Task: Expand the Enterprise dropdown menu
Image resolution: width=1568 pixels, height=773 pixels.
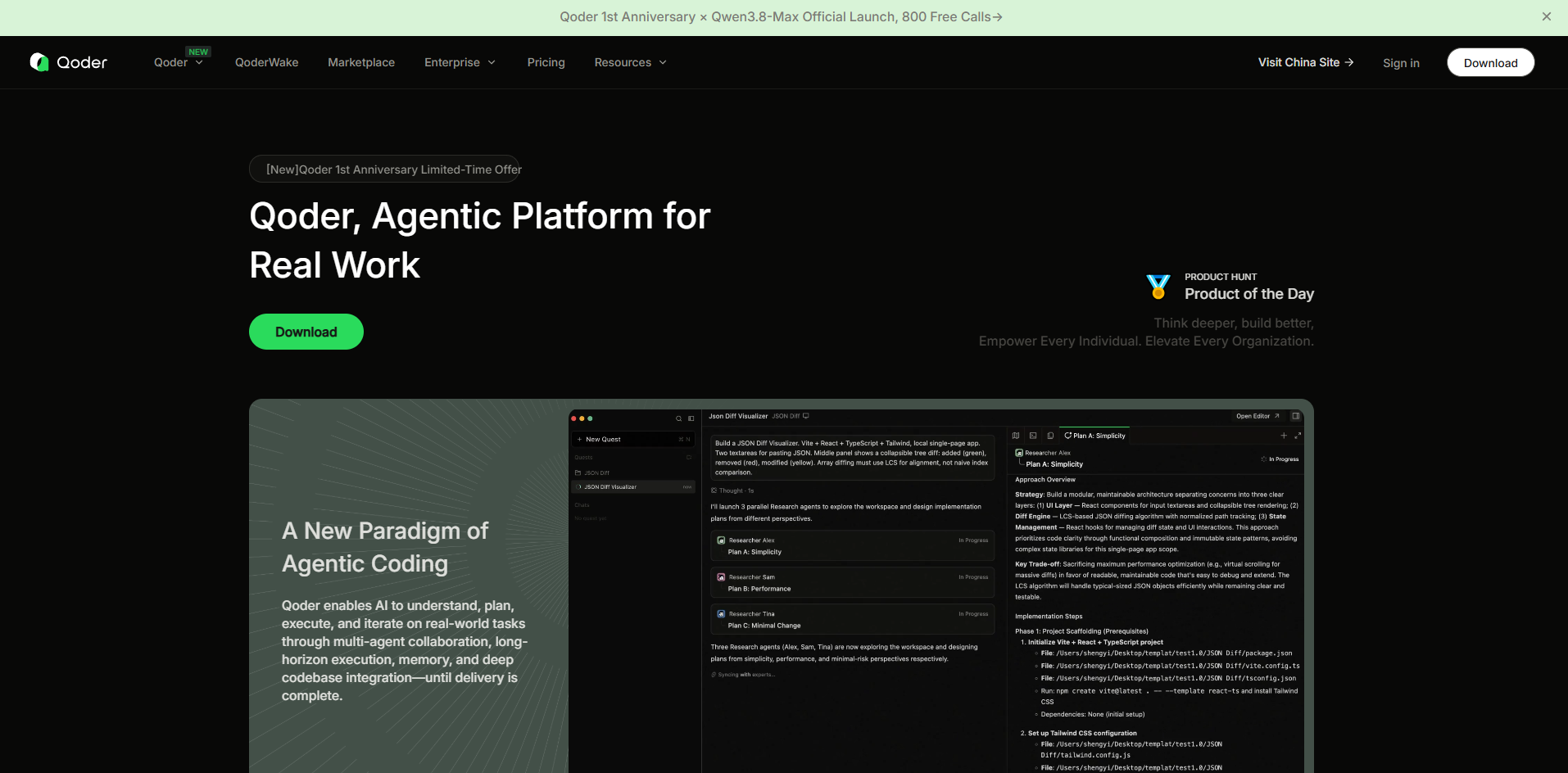Action: tap(460, 62)
